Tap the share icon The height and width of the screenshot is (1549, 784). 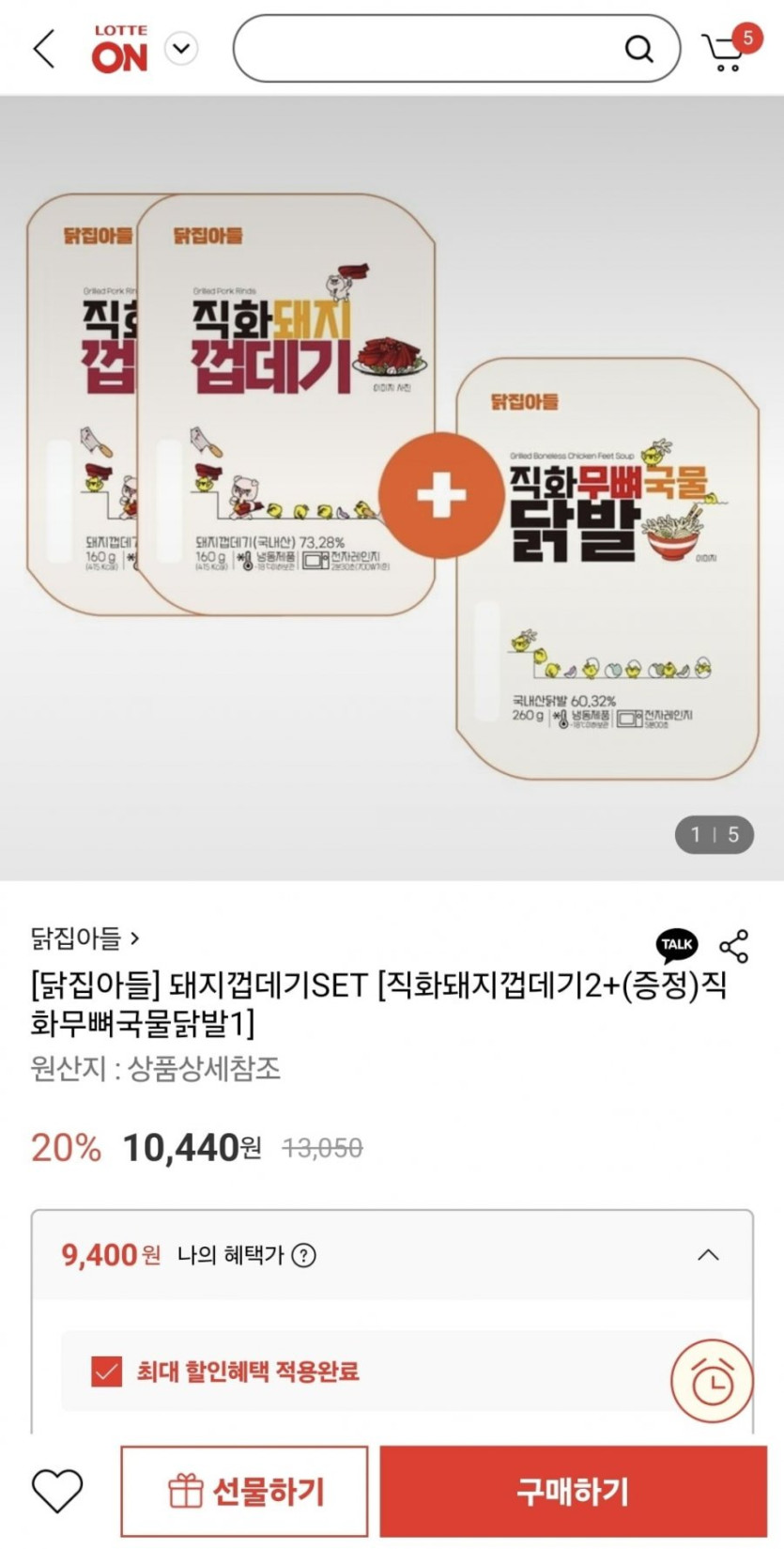coord(733,946)
